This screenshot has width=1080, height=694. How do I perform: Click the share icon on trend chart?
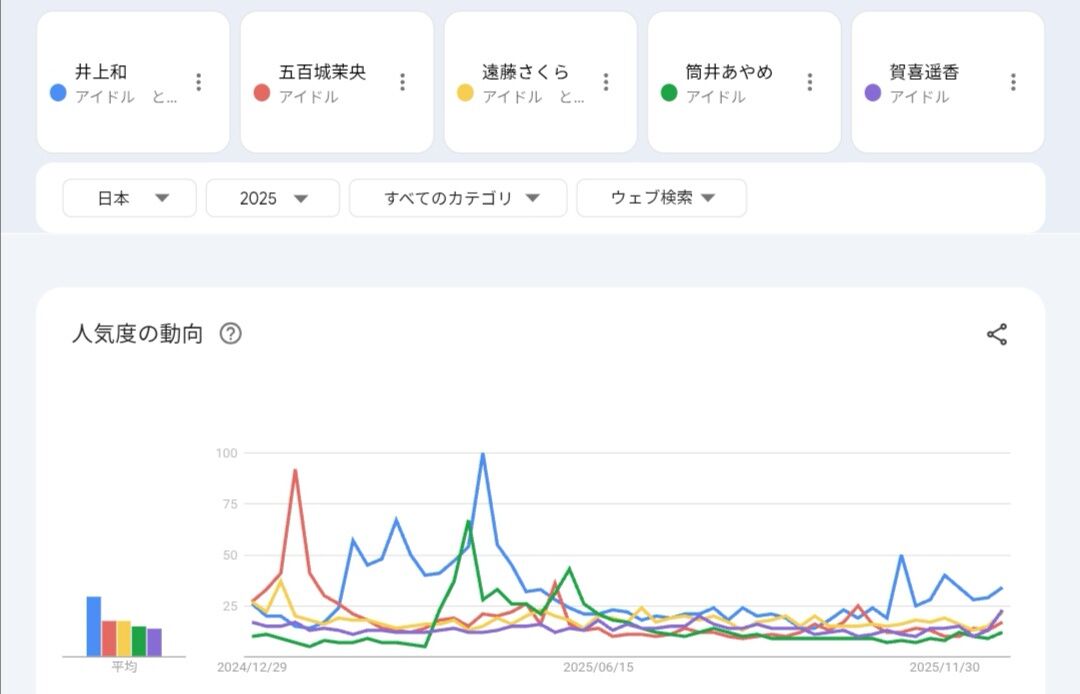click(997, 334)
